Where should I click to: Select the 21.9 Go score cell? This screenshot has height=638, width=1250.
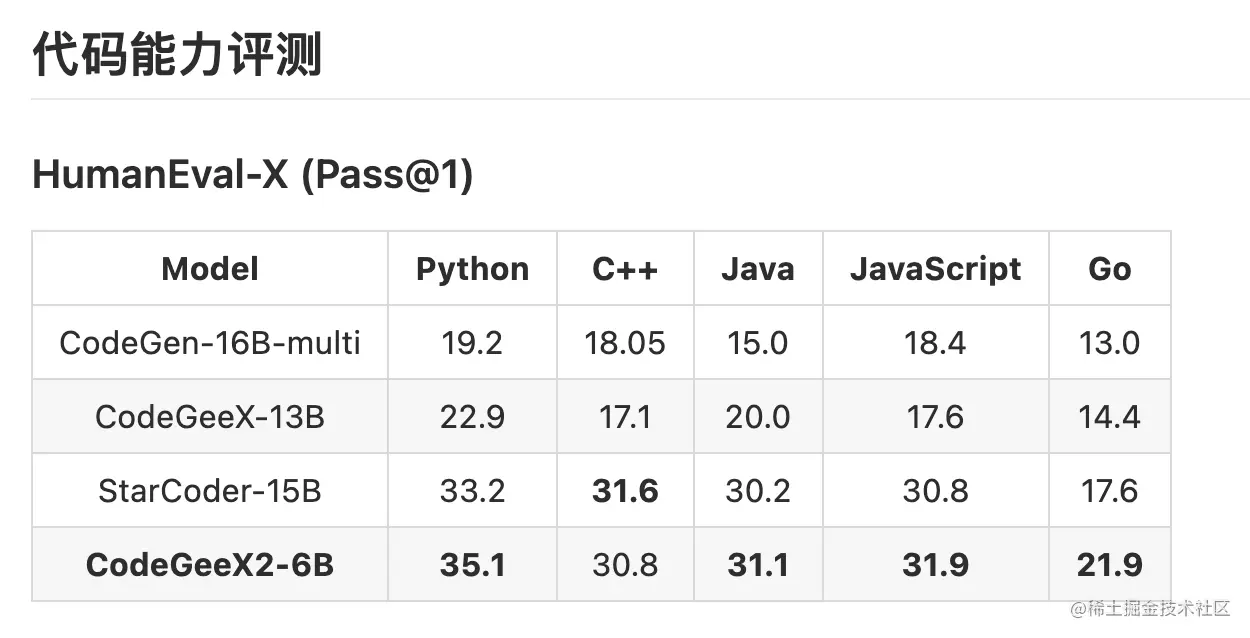[x=1109, y=565]
